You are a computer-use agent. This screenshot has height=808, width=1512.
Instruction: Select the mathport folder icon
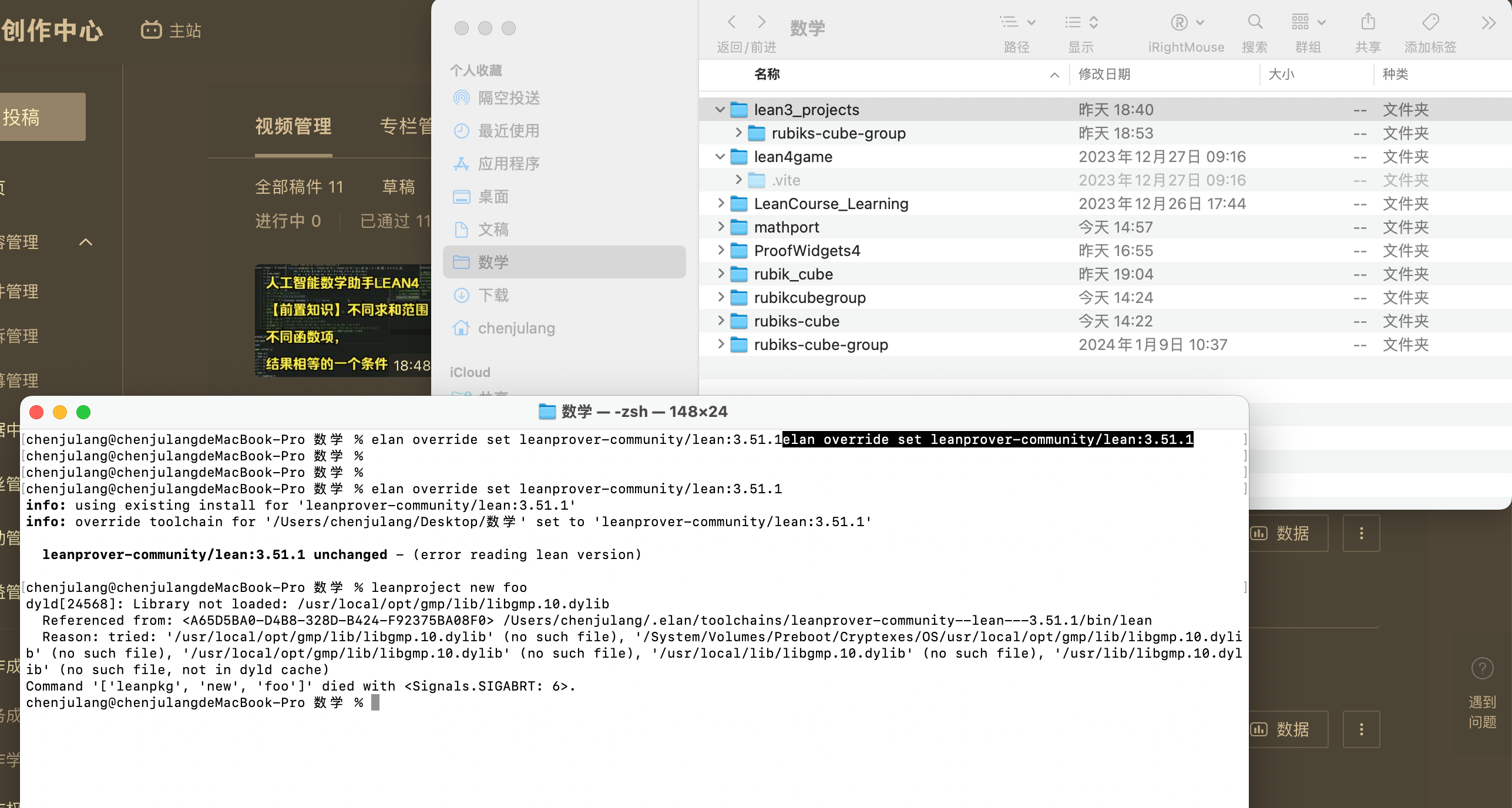click(738, 227)
